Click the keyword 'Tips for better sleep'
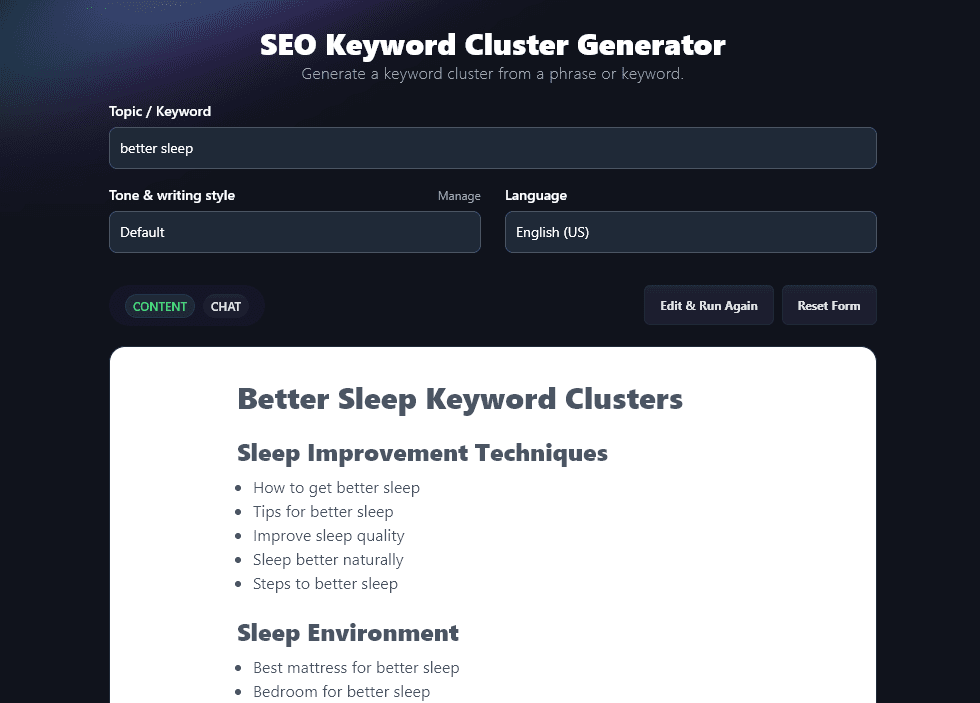Viewport: 980px width, 703px height. pos(323,512)
